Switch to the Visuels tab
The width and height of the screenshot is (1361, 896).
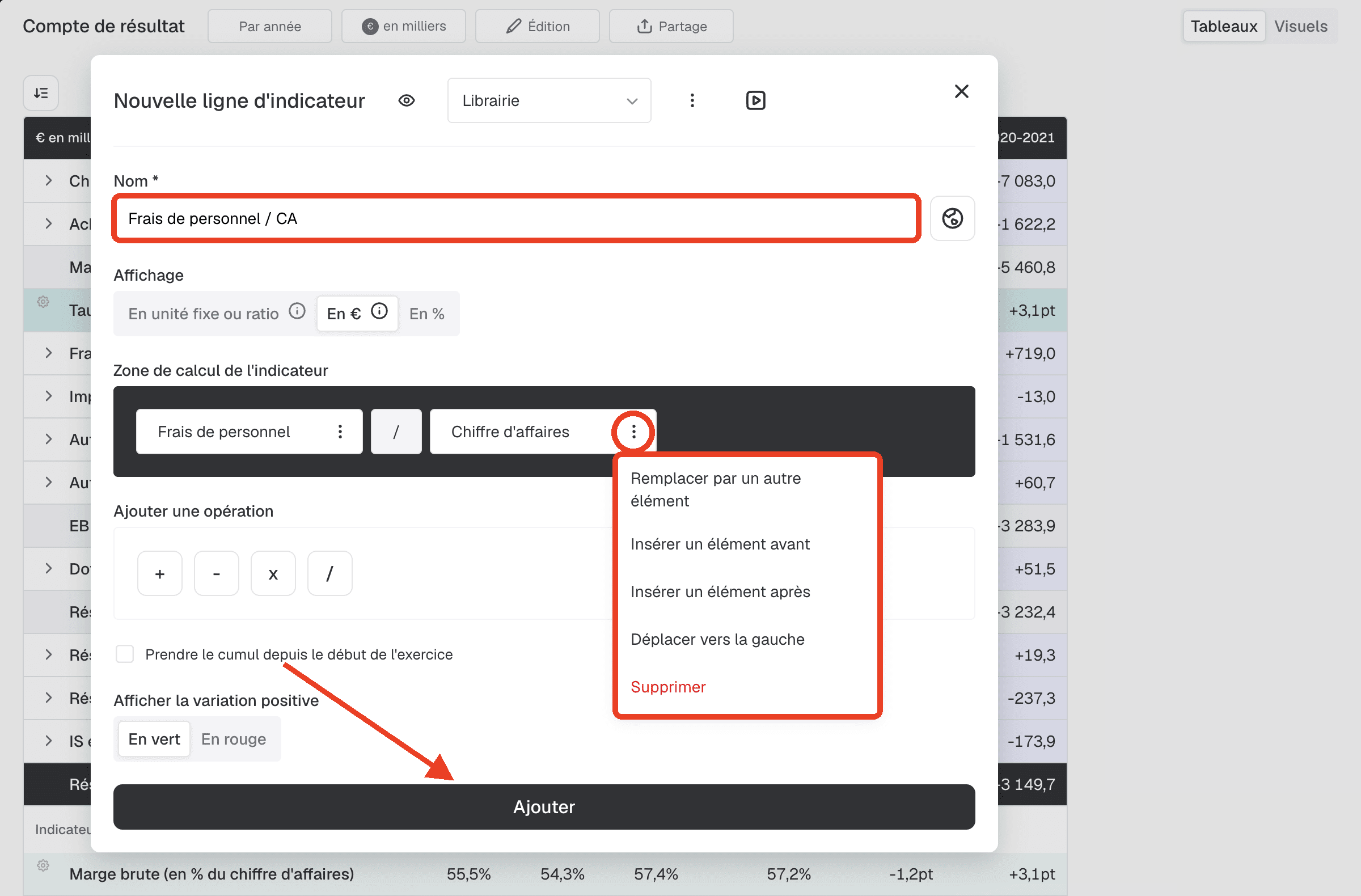click(x=1300, y=26)
